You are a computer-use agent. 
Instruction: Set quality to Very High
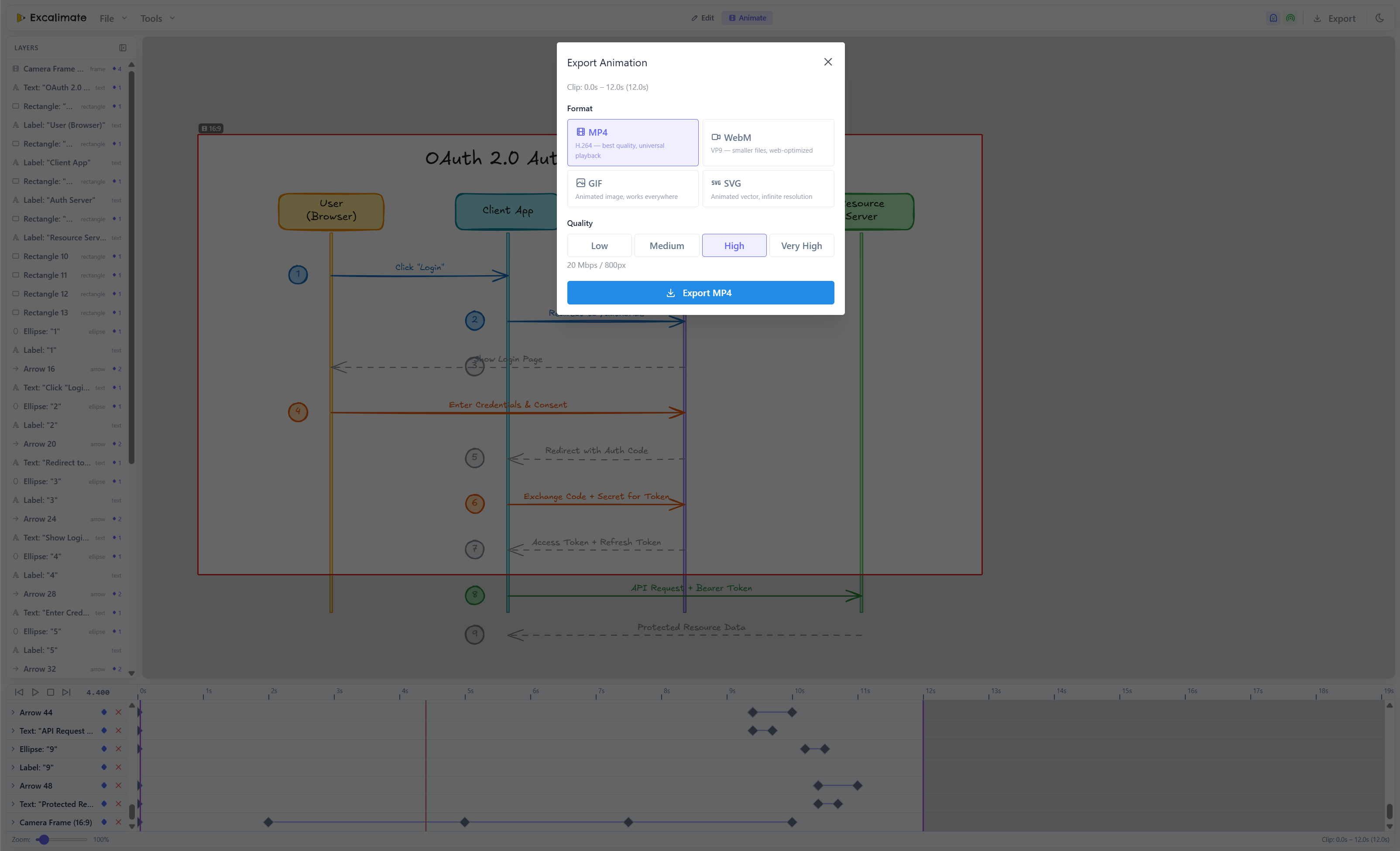(x=801, y=246)
